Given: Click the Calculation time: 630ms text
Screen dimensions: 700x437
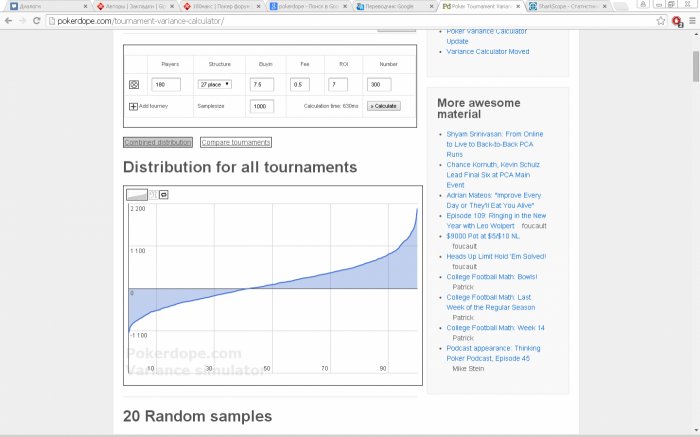Looking at the screenshot, I should click(x=331, y=106).
